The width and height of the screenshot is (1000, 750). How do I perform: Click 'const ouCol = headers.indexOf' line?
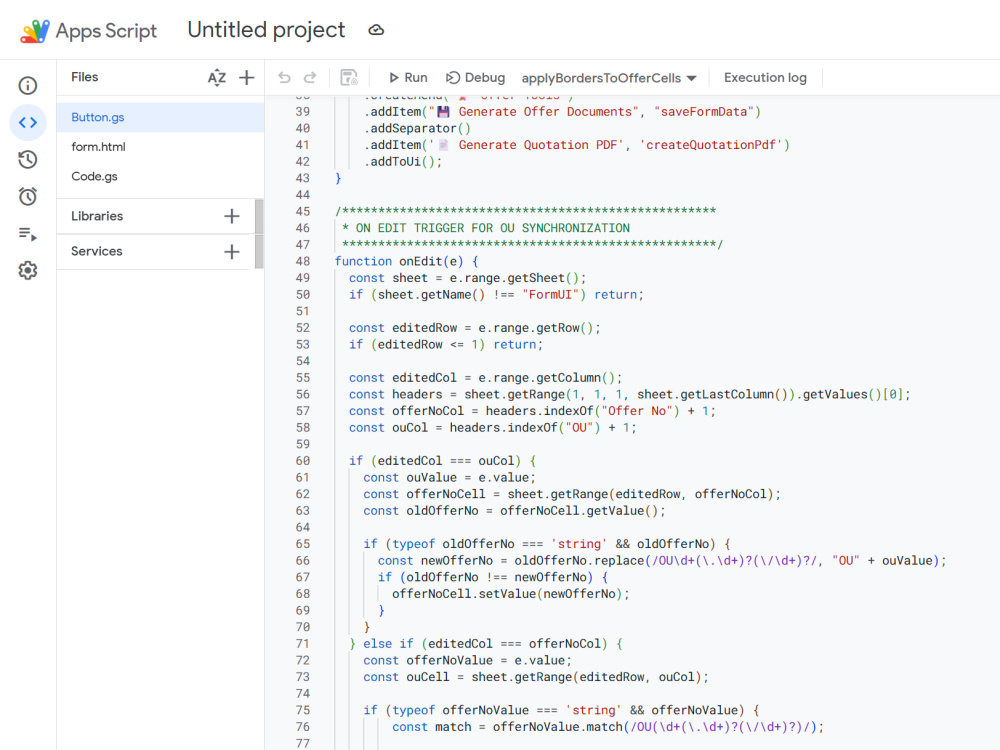(x=492, y=427)
